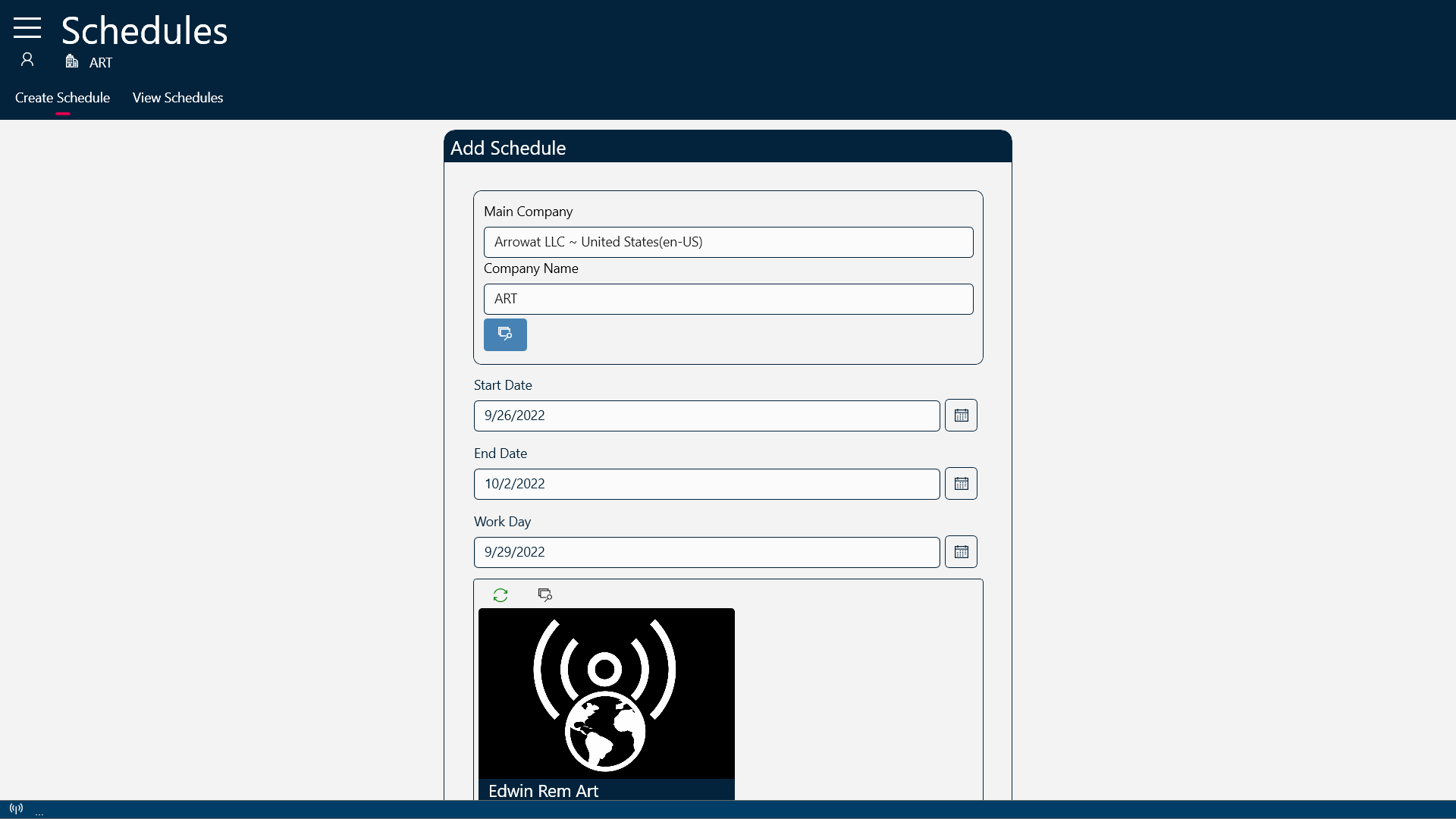Open the Start Date calendar picker
The image size is (1456, 819).
coord(961,416)
